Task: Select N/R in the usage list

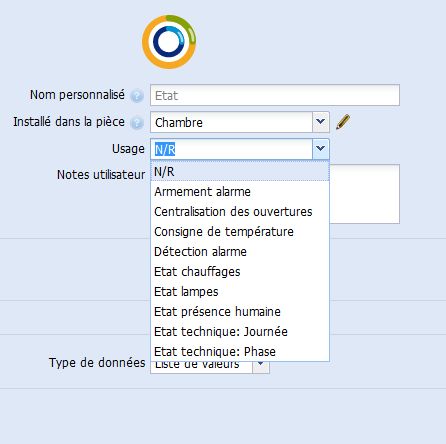Action: tap(240, 171)
